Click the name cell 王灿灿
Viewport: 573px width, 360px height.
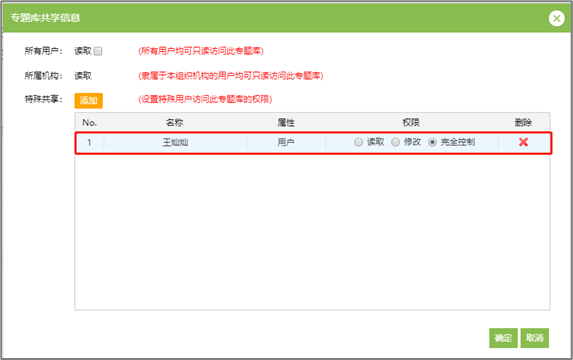pyautogui.click(x=175, y=142)
